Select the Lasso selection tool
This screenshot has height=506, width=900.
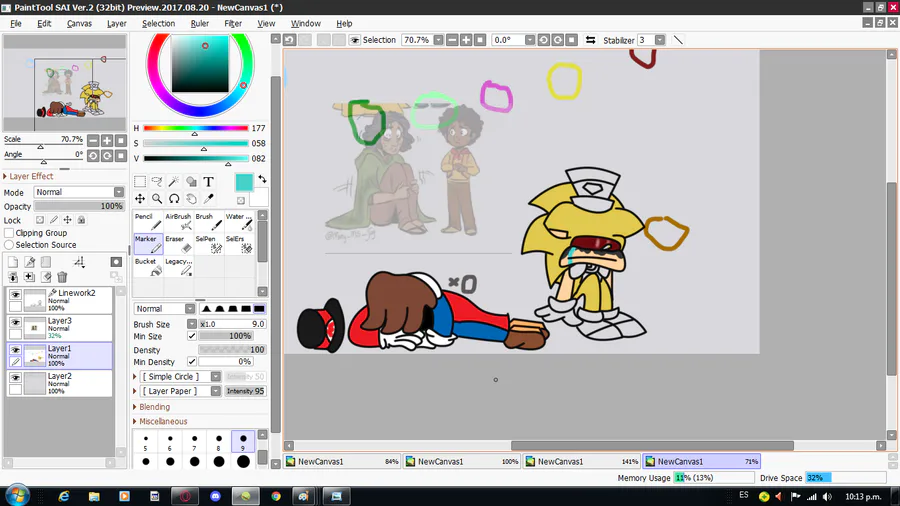tap(157, 182)
